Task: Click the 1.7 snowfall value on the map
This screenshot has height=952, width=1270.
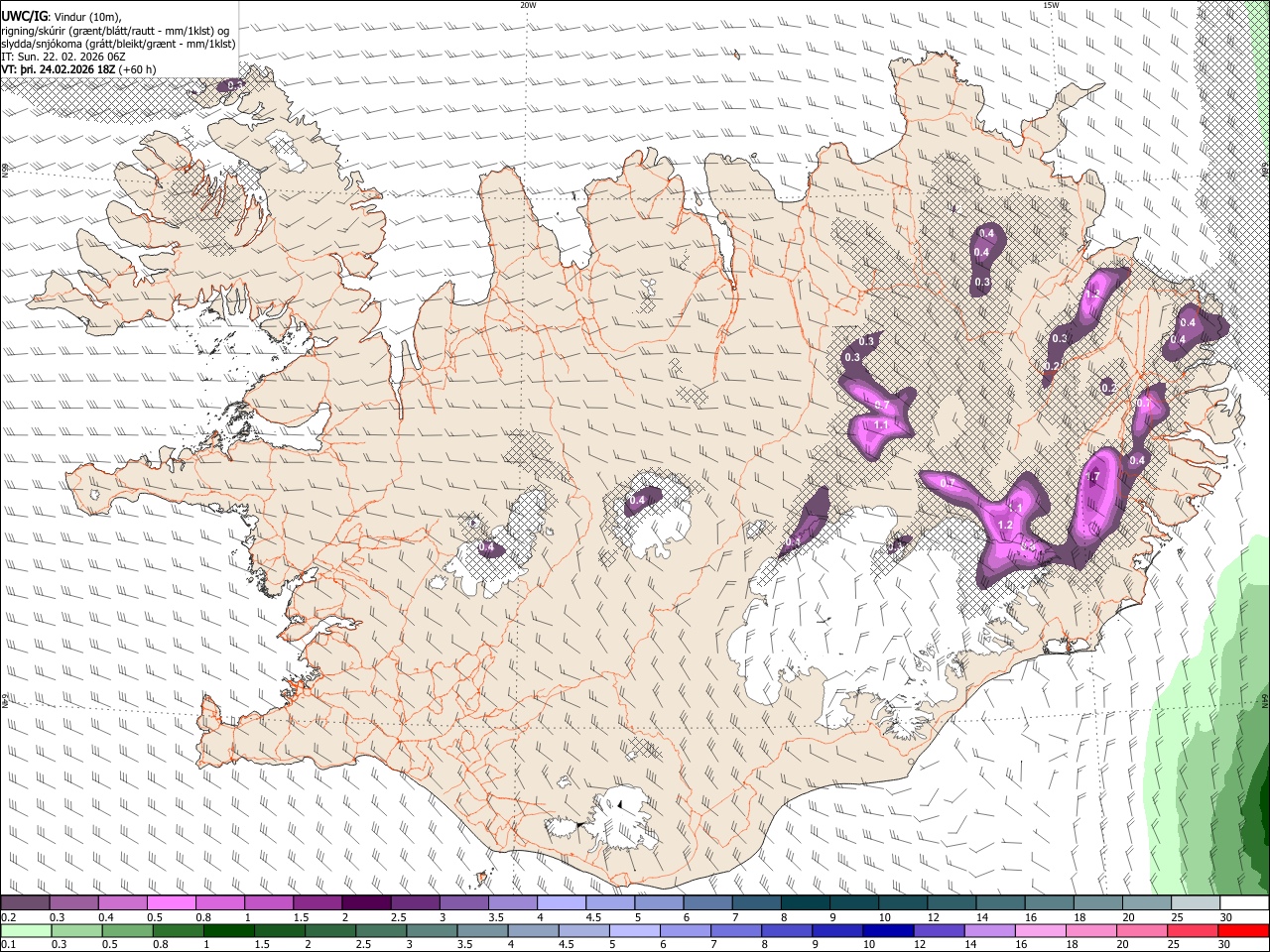Action: pos(1093,477)
